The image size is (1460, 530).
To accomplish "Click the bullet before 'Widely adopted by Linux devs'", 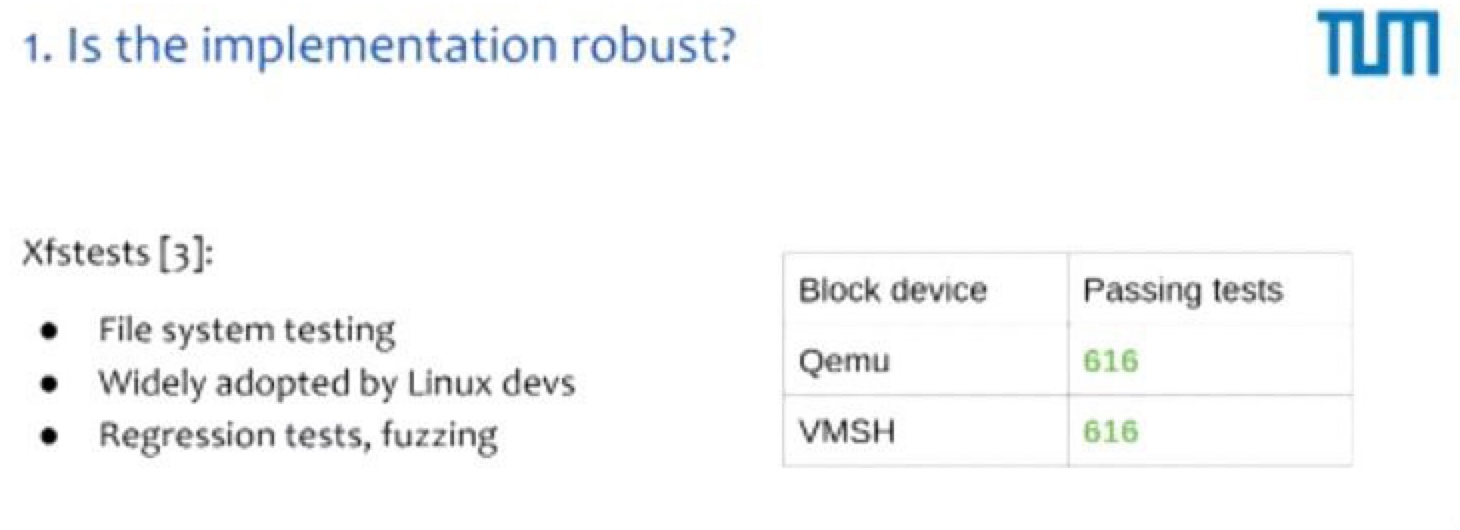I will (47, 384).
